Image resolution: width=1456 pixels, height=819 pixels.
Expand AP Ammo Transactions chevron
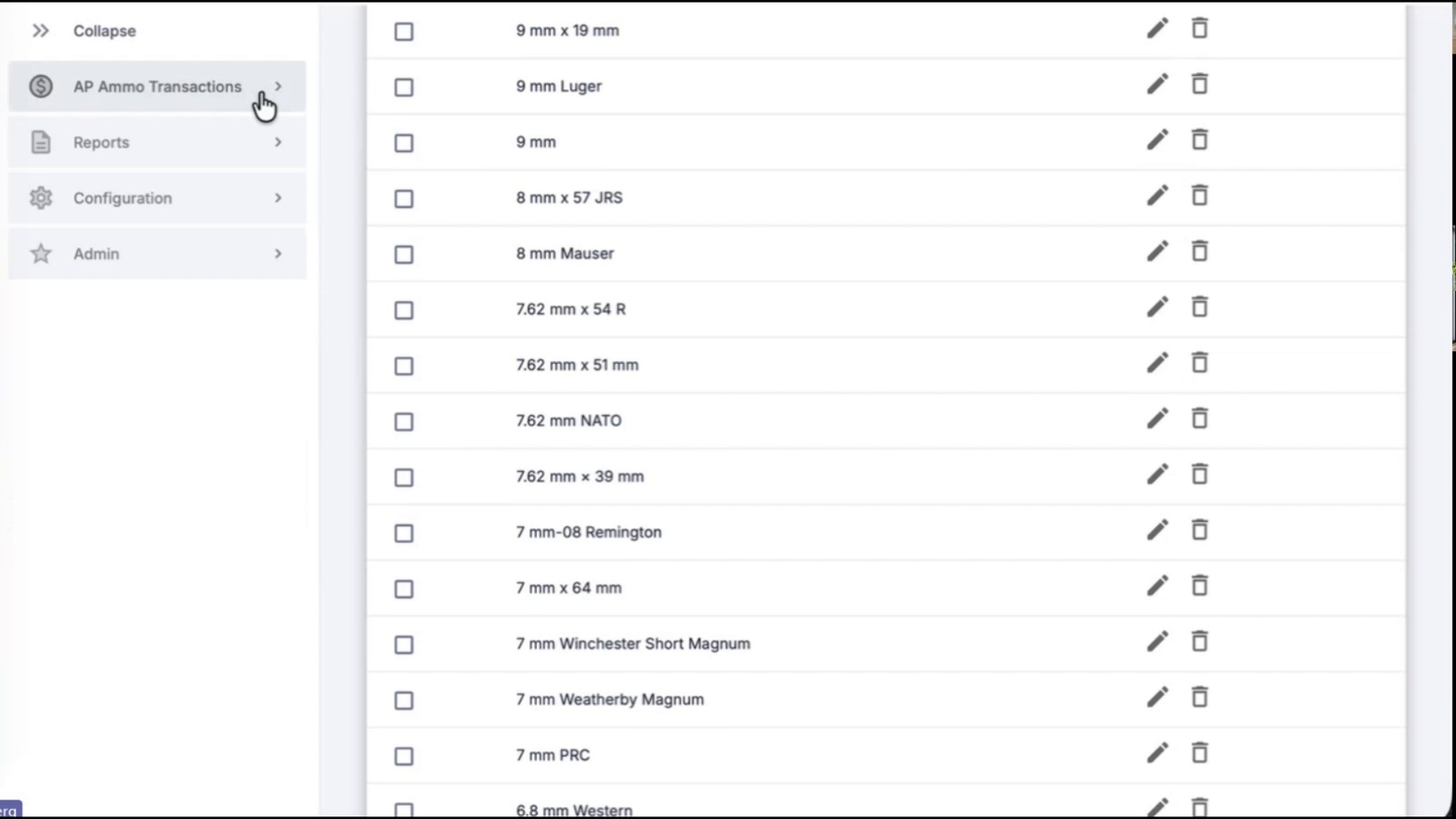pos(278,86)
